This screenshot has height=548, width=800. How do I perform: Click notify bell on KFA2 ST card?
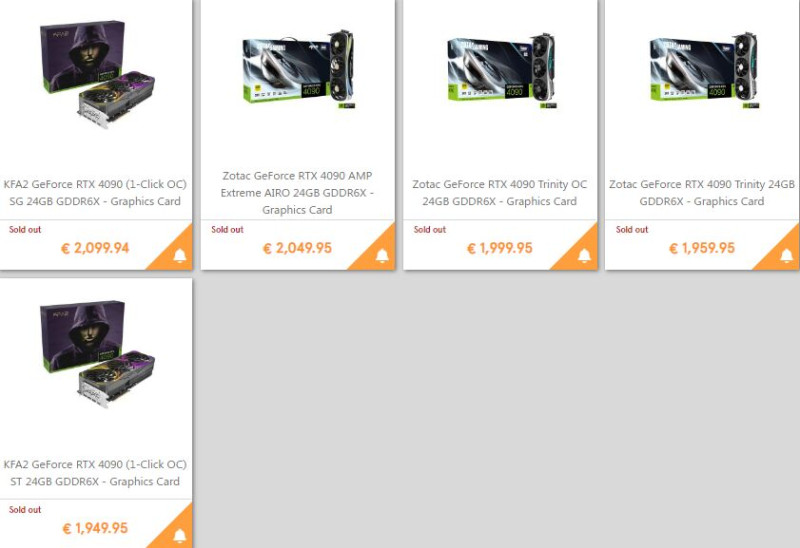click(180, 536)
